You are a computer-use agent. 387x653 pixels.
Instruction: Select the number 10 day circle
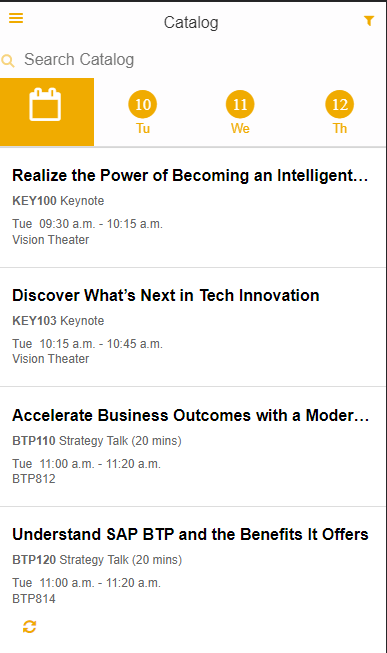142,104
